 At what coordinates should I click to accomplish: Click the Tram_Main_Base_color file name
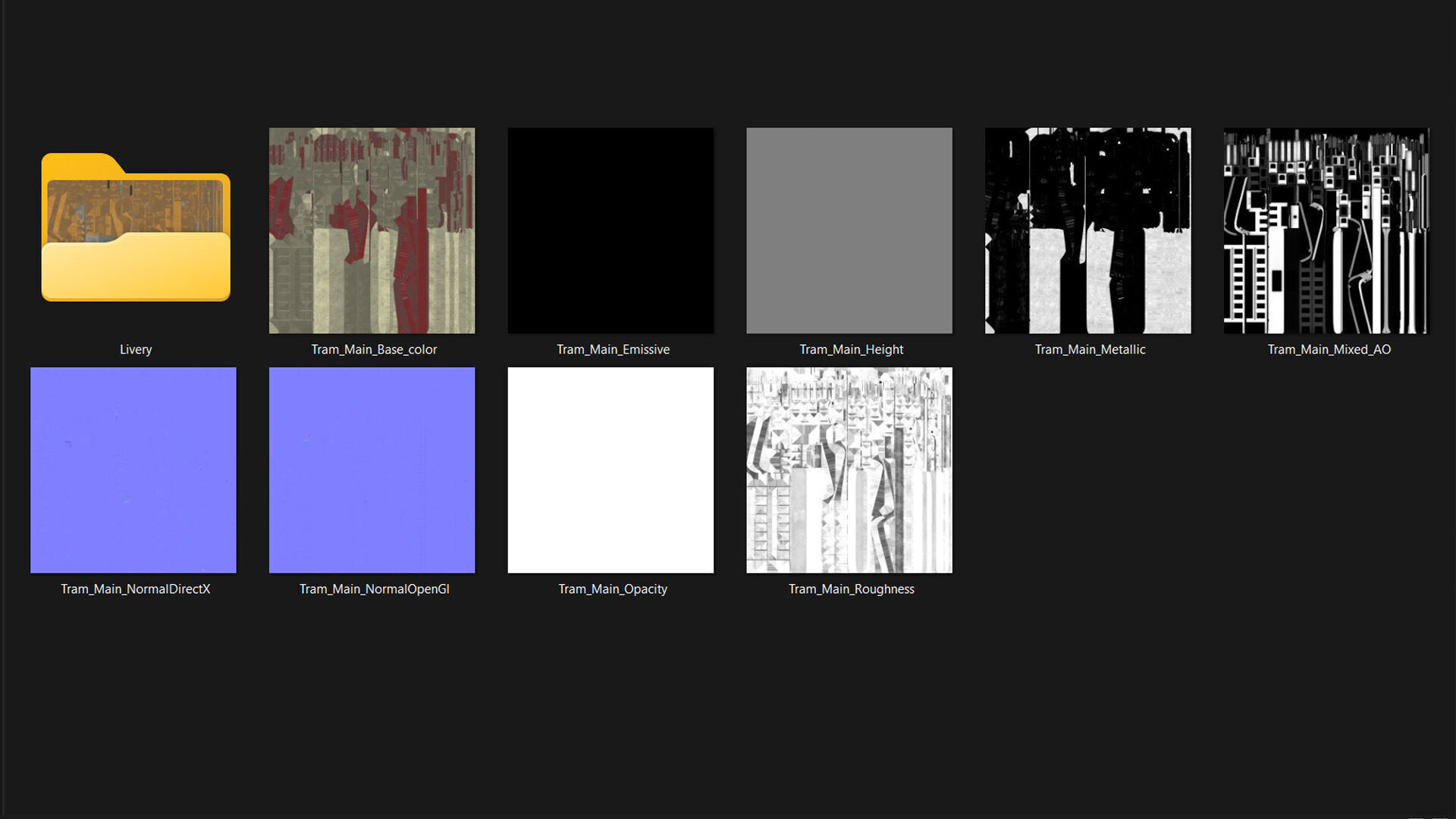[x=374, y=350]
